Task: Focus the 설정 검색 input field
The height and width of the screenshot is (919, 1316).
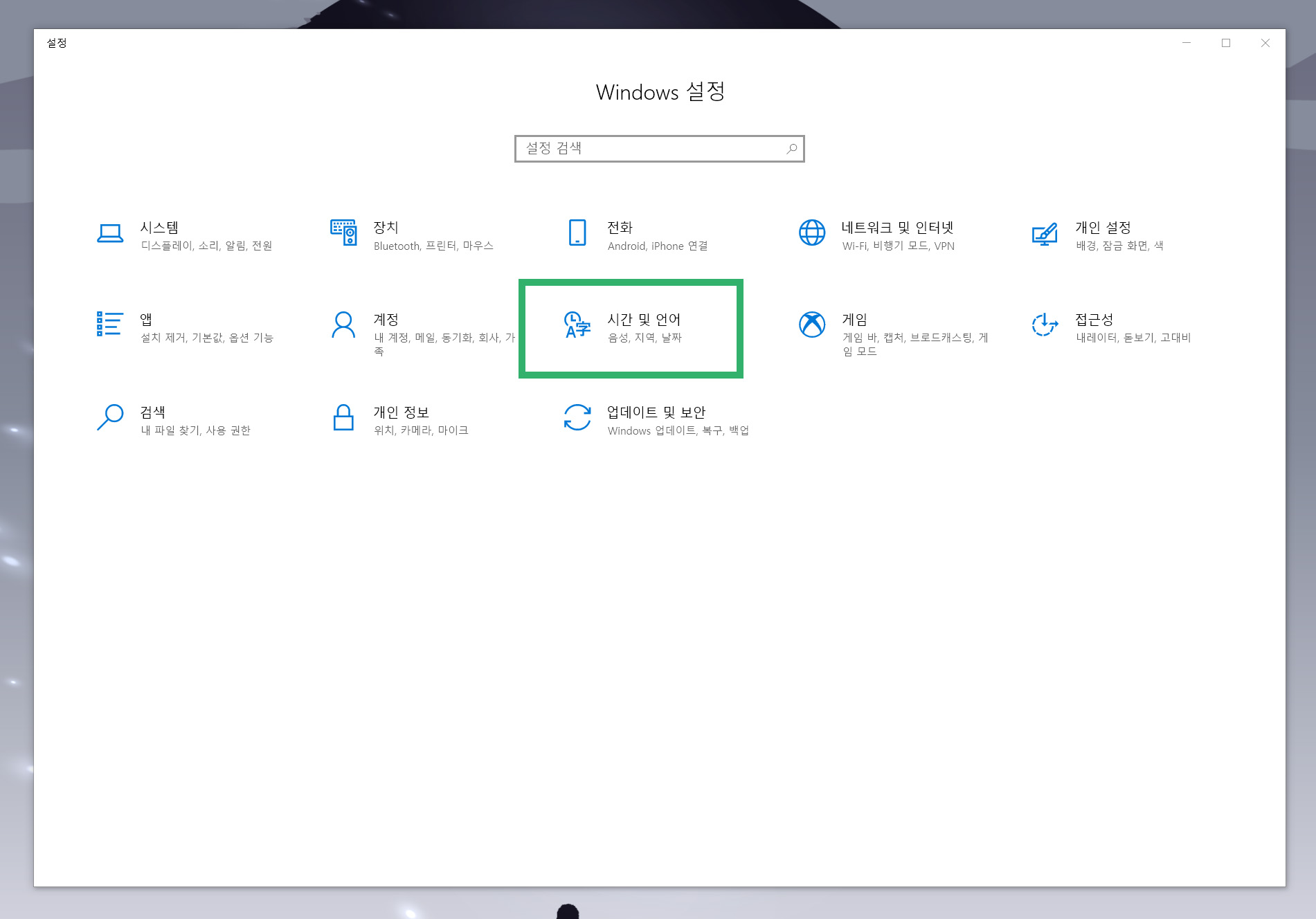Action: [660, 149]
